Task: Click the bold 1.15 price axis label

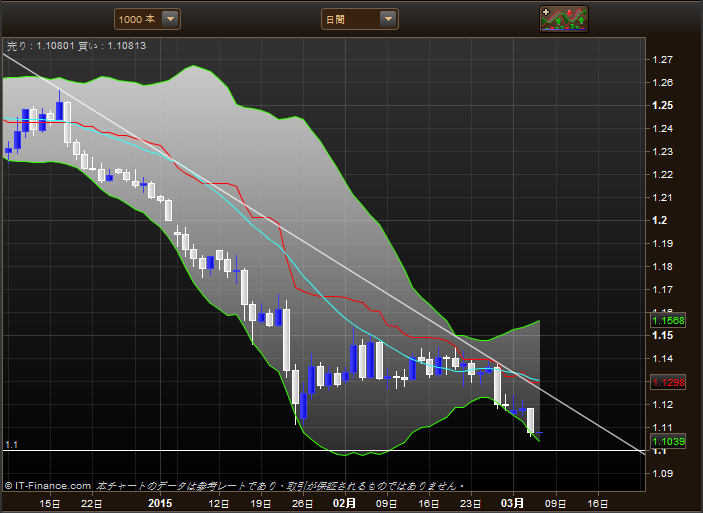Action: point(662,335)
